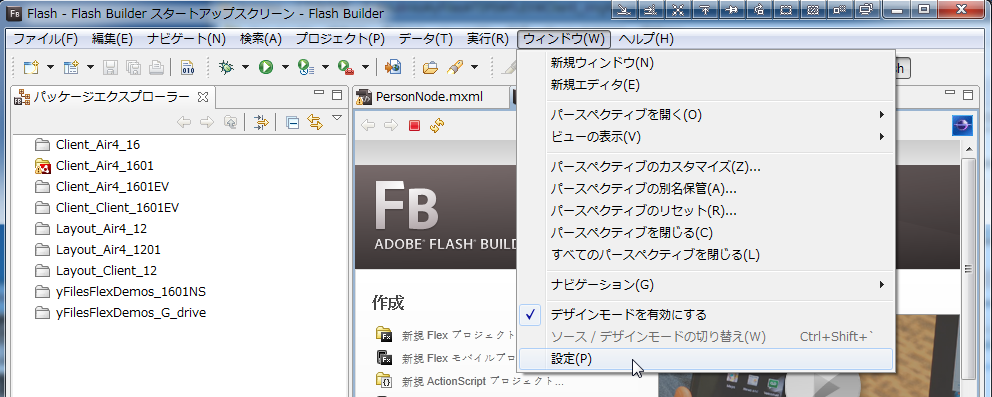Click the binary 010 document toolbar icon
Image resolution: width=992 pixels, height=397 pixels.
point(188,67)
